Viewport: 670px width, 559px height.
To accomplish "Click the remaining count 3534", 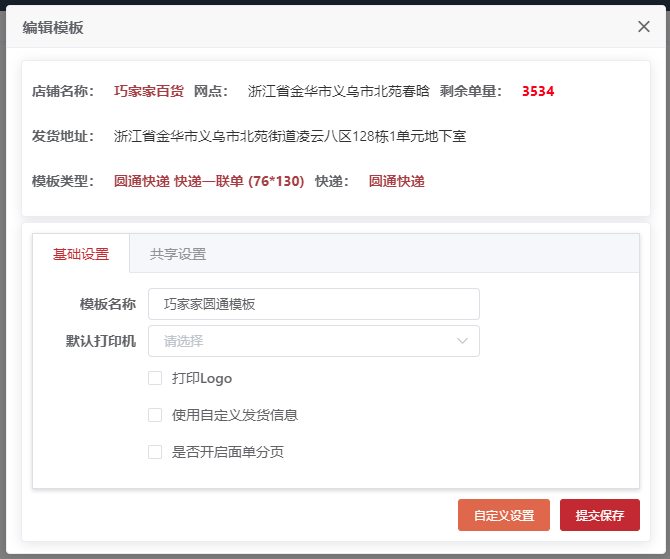I will (x=538, y=91).
